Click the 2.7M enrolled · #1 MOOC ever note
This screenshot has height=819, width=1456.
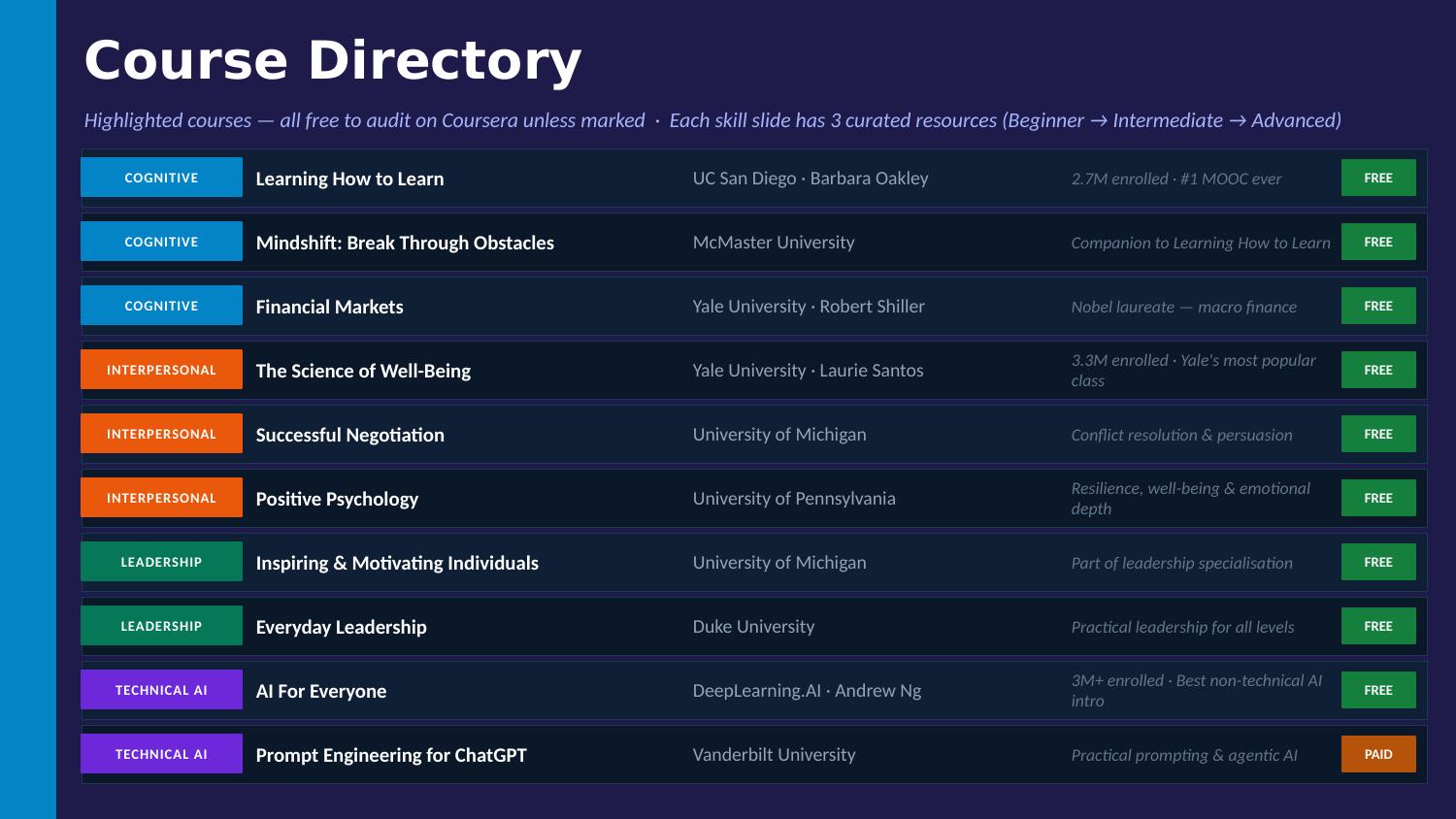click(1176, 179)
